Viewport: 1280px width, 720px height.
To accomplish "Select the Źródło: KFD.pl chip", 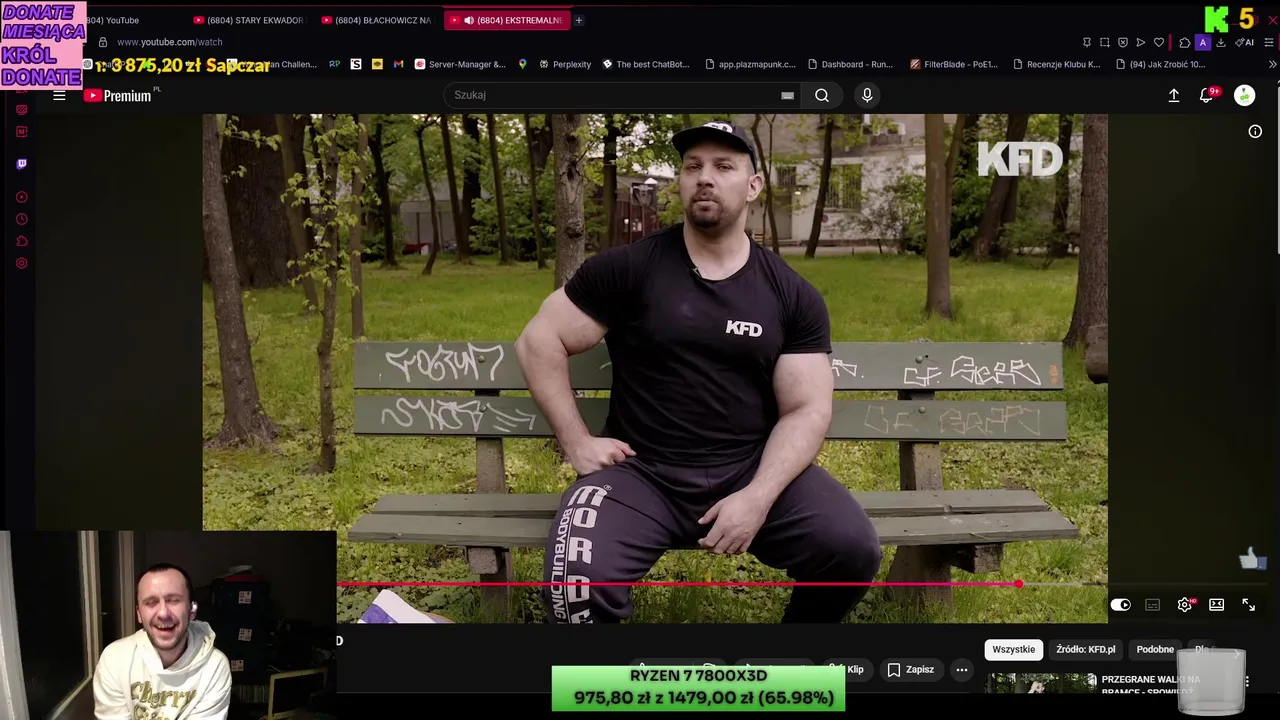I will click(x=1085, y=650).
